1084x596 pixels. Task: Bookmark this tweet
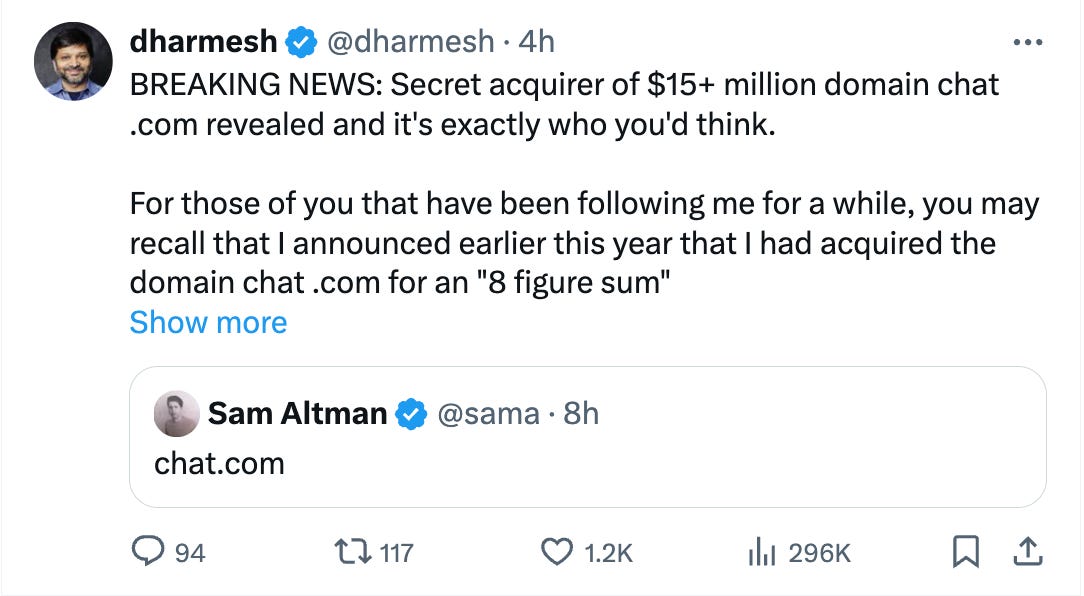[965, 552]
